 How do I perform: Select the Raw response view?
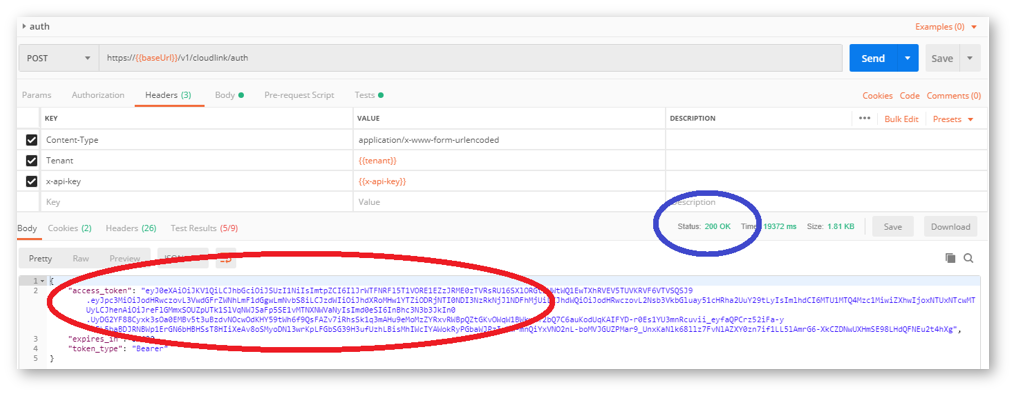coord(81,258)
